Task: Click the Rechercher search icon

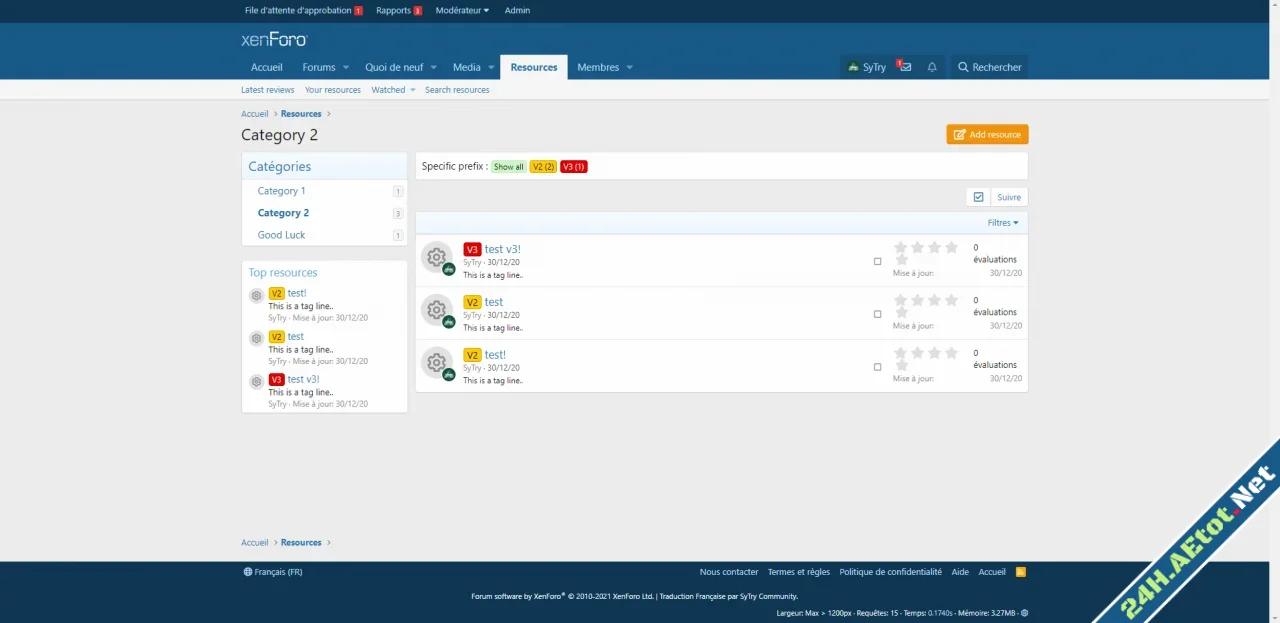Action: click(963, 67)
